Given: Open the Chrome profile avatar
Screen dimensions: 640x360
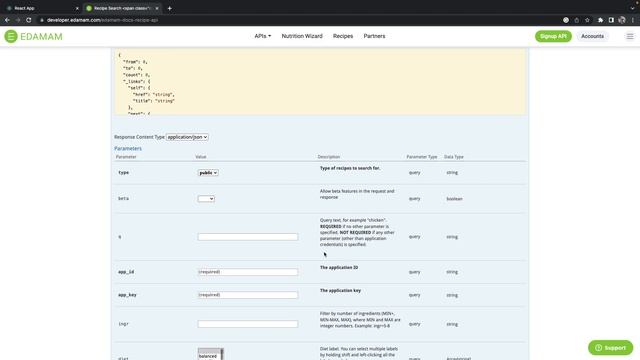Looking at the screenshot, I should click(x=622, y=20).
